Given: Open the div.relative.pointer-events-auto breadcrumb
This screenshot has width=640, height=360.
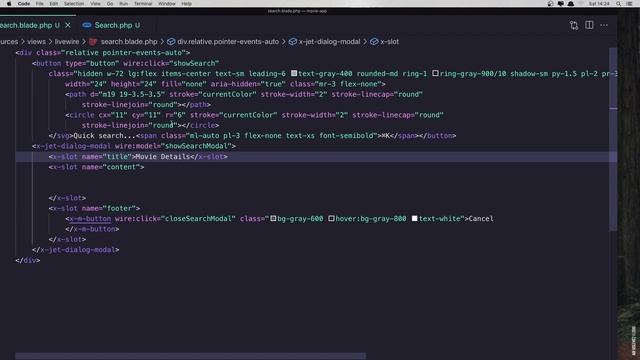Looking at the screenshot, I should (228, 42).
